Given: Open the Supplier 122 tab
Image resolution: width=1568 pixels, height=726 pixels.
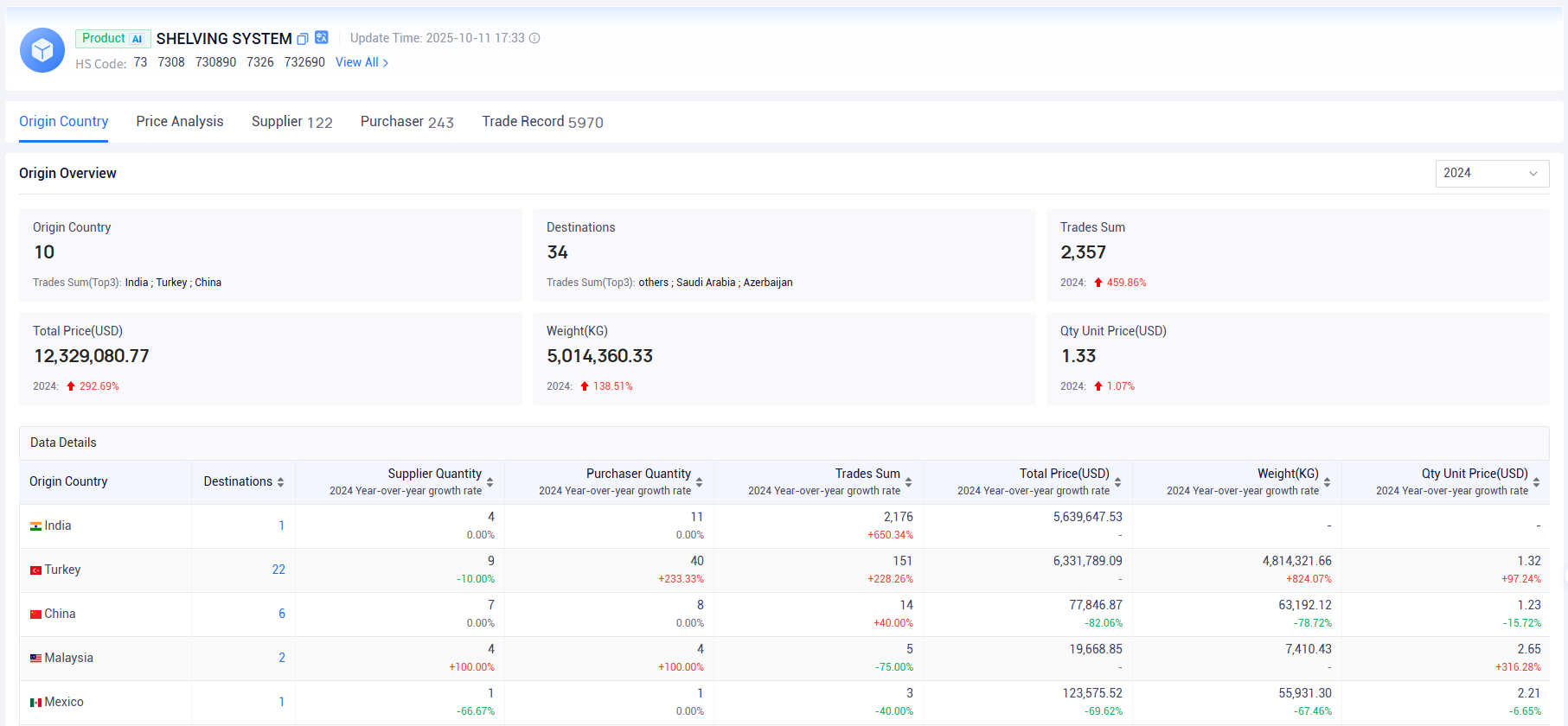Looking at the screenshot, I should 292,122.
